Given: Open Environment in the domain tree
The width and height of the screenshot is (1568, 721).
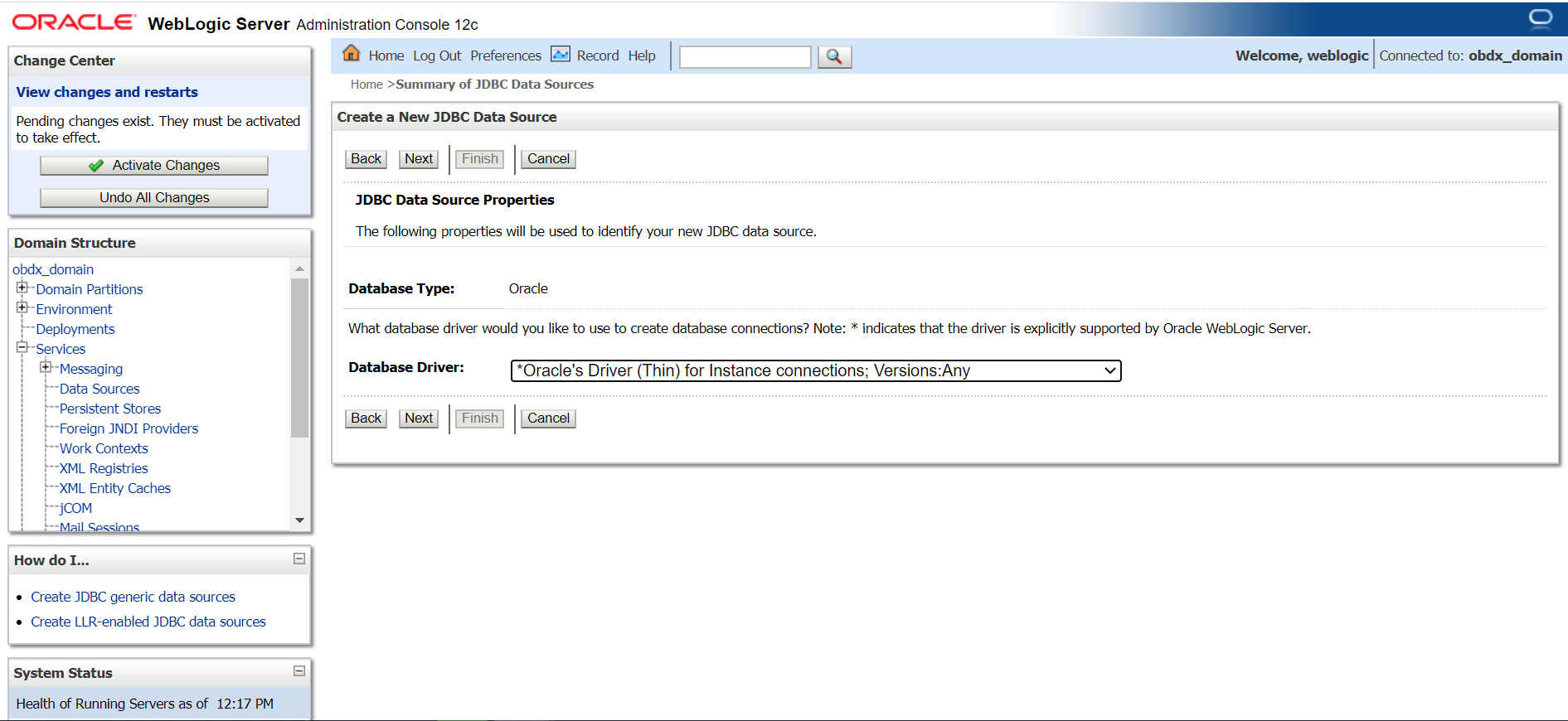Looking at the screenshot, I should [x=74, y=309].
